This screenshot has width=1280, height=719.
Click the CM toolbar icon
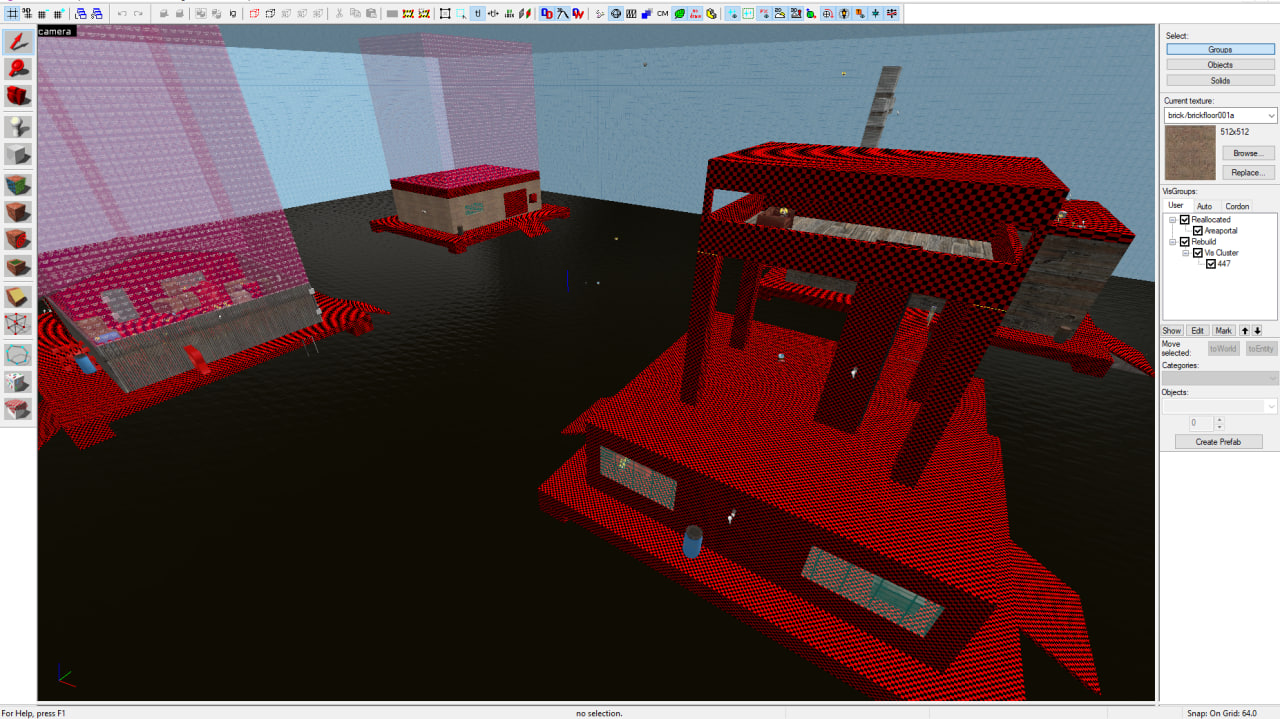(663, 14)
